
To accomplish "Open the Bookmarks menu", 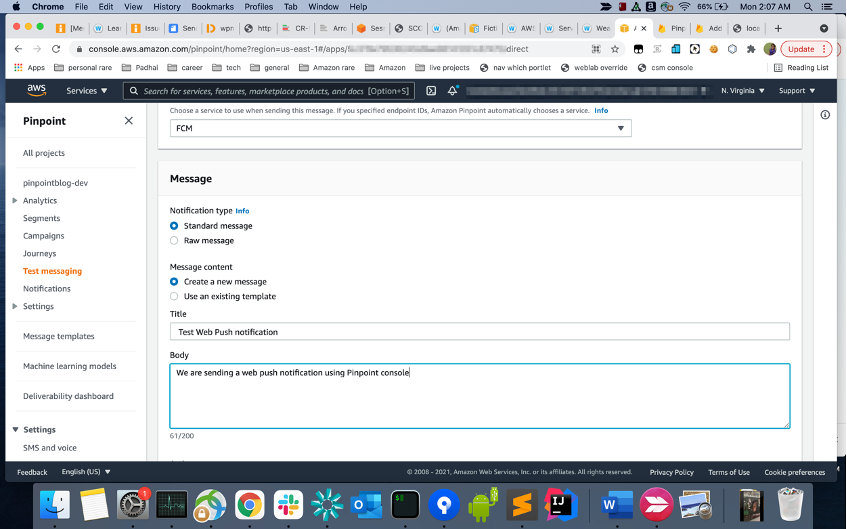I will [x=213, y=7].
